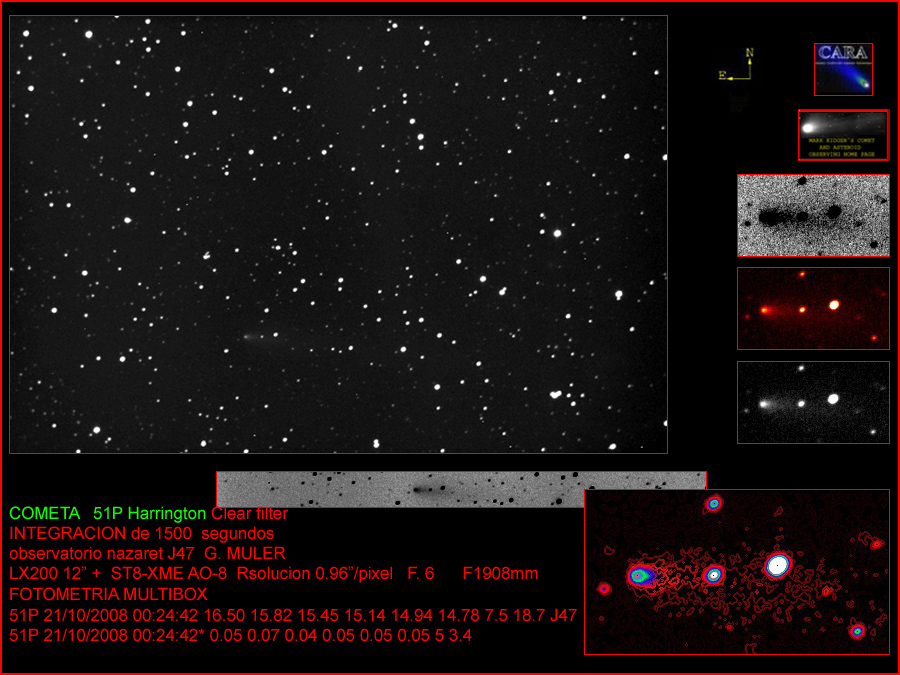Screen dimensions: 900x675
Task: Click the N north arrow label
Action: coord(749,52)
